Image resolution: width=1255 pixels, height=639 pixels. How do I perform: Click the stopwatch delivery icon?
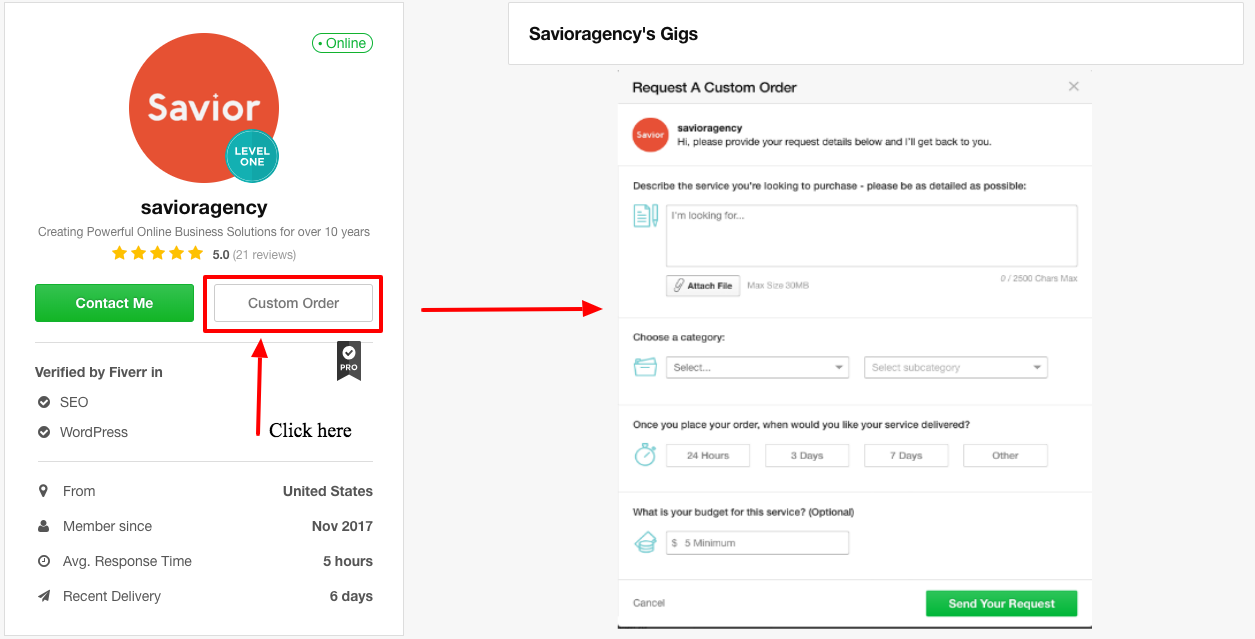click(645, 455)
